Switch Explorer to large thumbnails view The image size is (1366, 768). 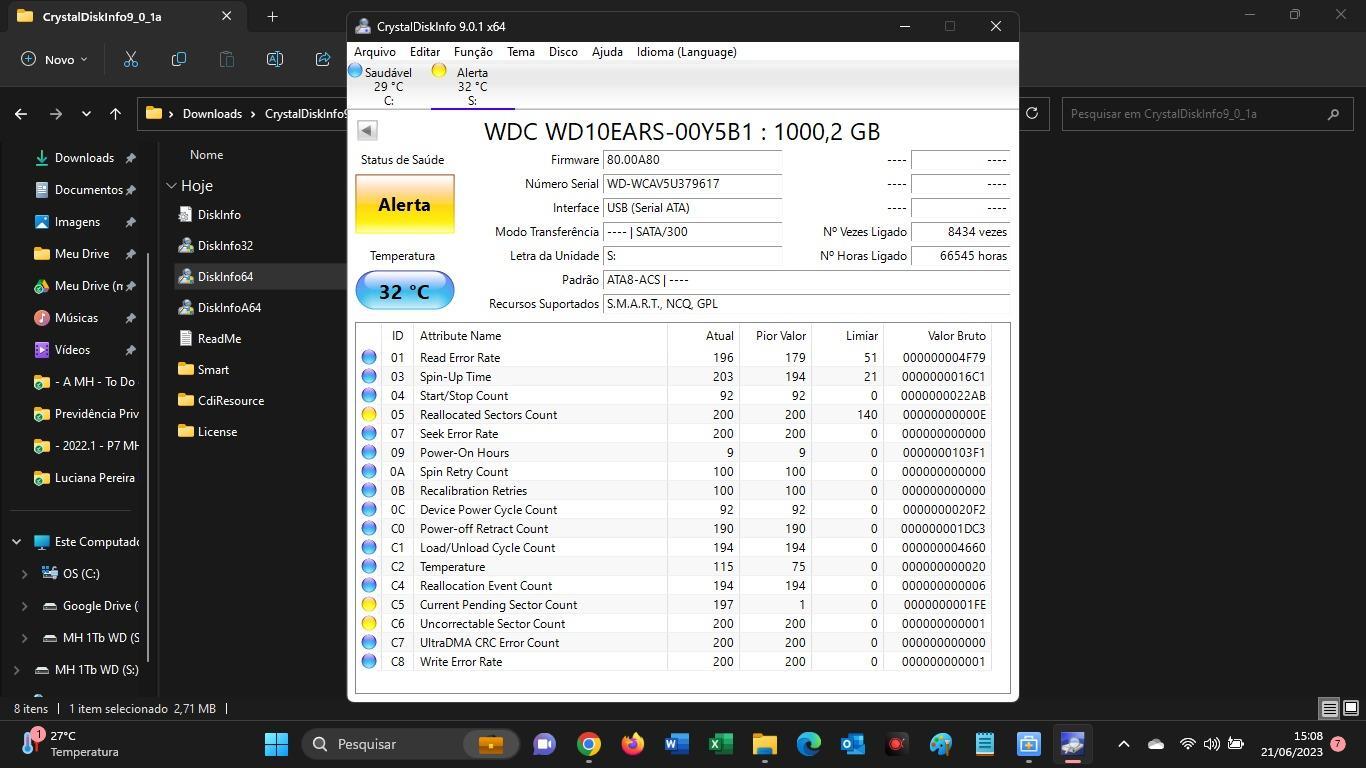1350,709
